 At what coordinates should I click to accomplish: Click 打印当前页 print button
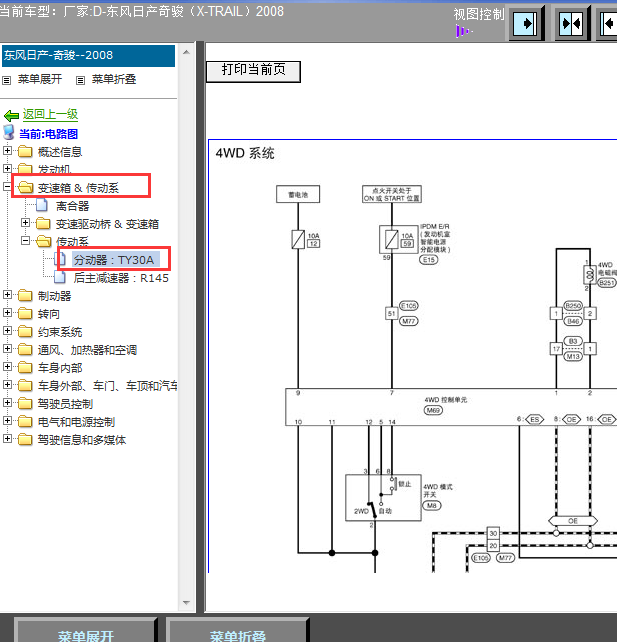click(x=253, y=72)
